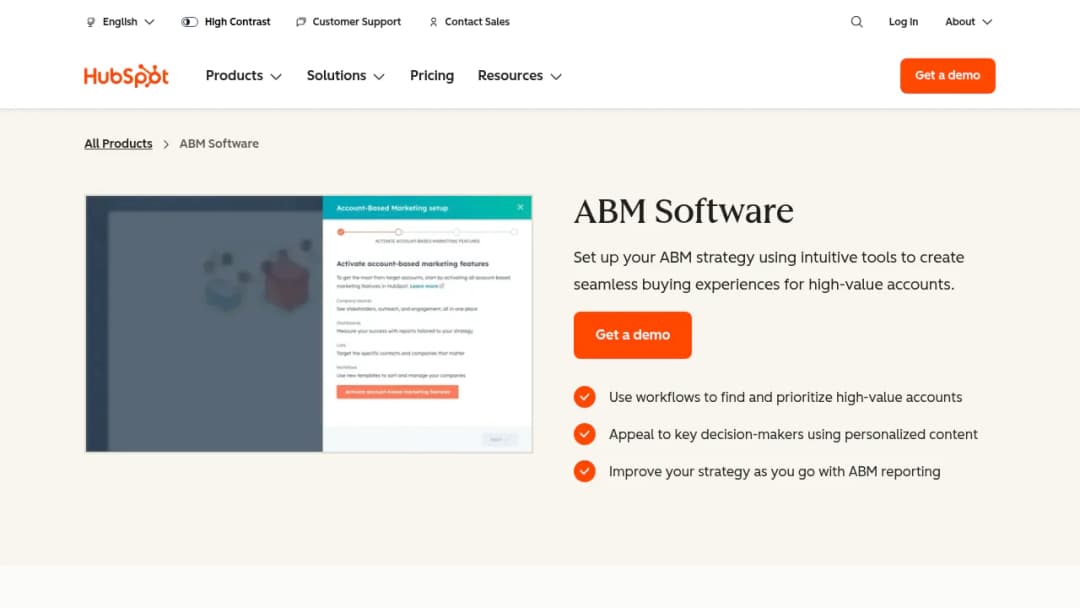Image resolution: width=1080 pixels, height=608 pixels.
Task: Click 'Appeal to key decision-makers' bullet text
Action: coord(793,434)
